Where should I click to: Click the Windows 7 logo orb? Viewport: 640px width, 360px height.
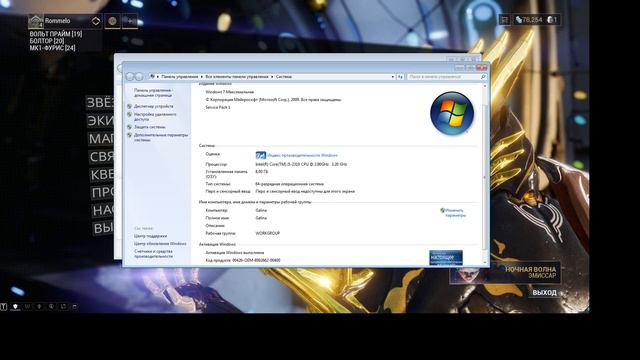[452, 113]
